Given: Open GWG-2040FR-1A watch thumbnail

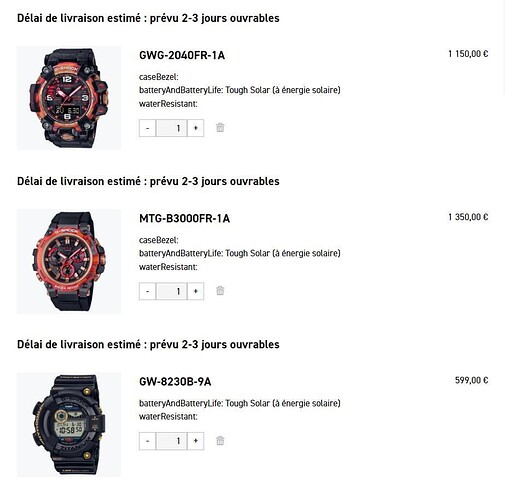Looking at the screenshot, I should 69,98.
